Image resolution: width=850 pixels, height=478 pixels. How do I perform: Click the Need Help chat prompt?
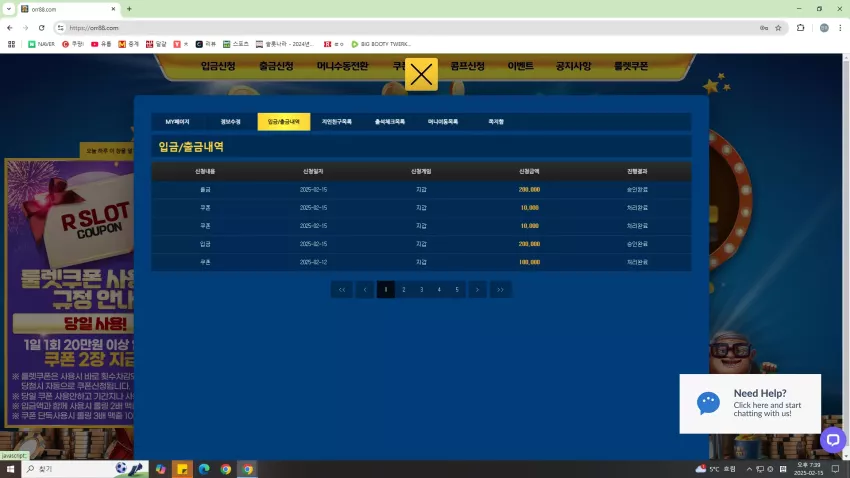(750, 403)
